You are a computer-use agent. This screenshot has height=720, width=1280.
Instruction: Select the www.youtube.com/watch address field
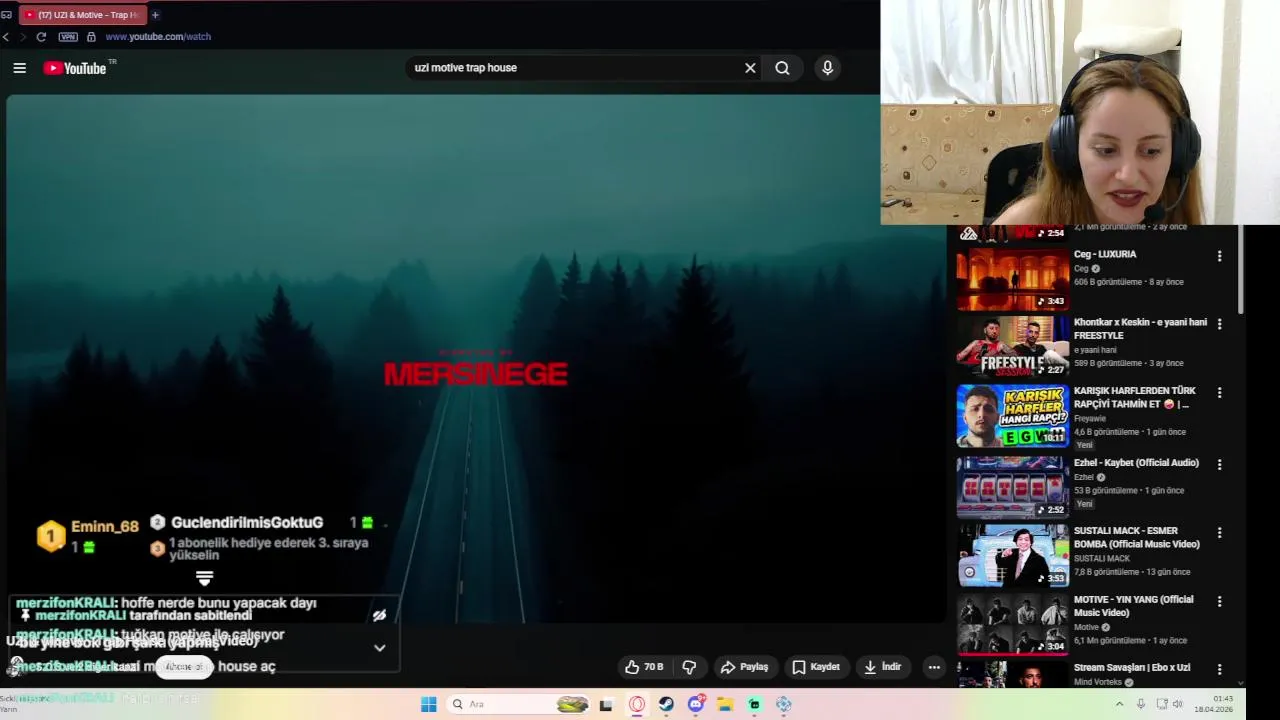[x=158, y=37]
